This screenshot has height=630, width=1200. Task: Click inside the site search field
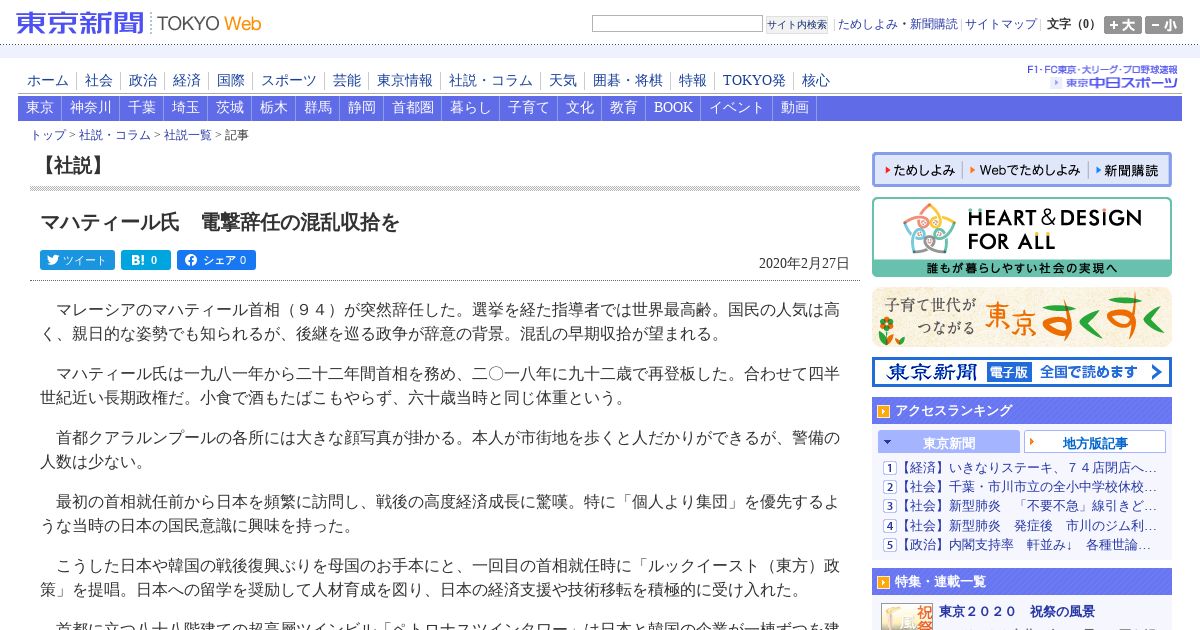tap(677, 24)
